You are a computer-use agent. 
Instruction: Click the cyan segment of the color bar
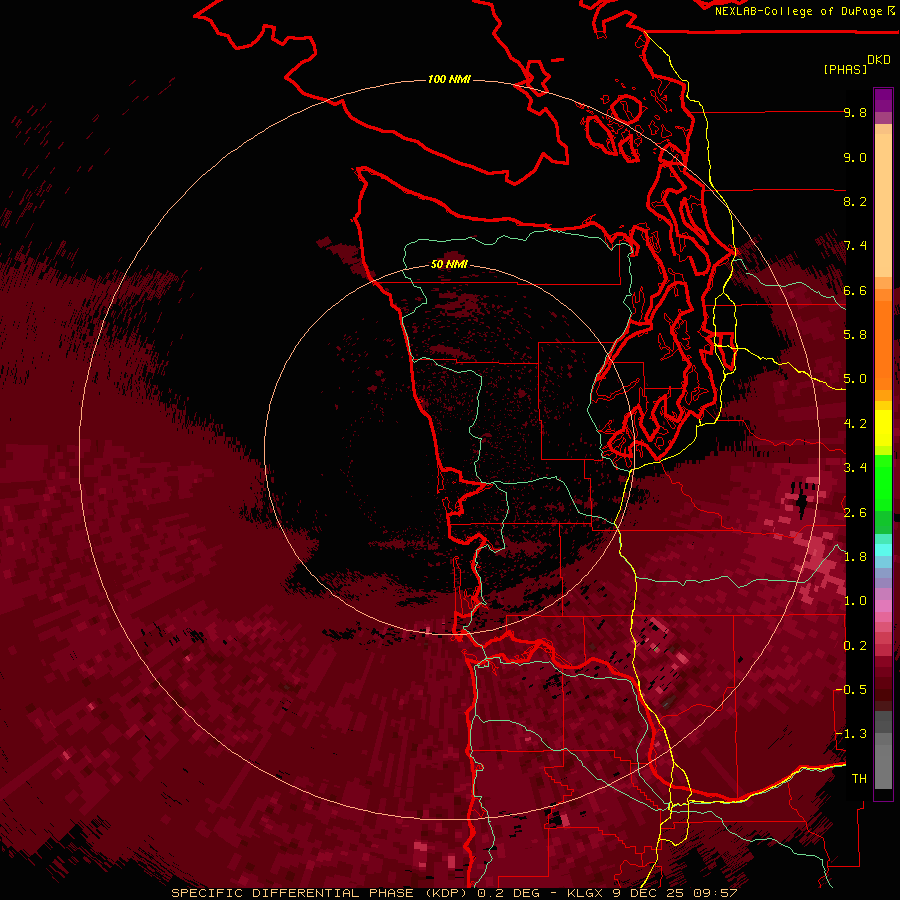pos(883,549)
